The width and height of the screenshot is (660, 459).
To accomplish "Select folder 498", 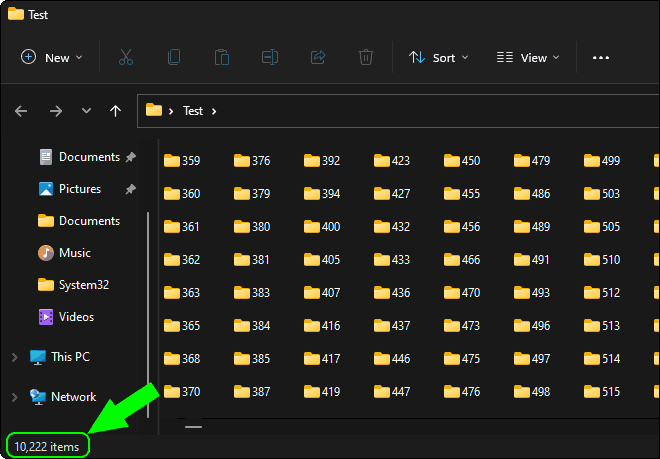I will click(532, 392).
